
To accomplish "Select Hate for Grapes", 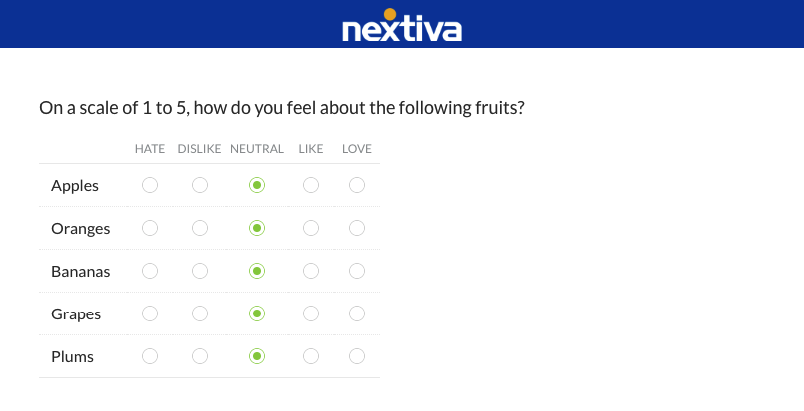I will [x=150, y=314].
